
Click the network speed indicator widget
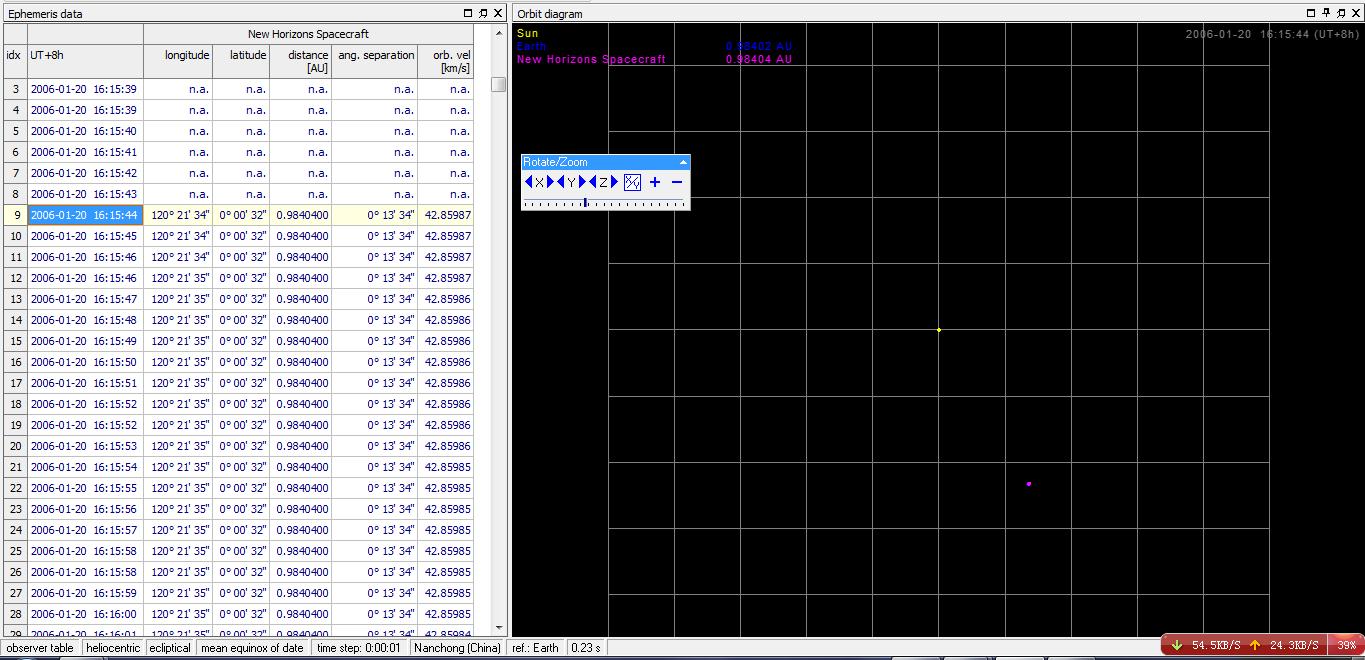(x=1262, y=645)
